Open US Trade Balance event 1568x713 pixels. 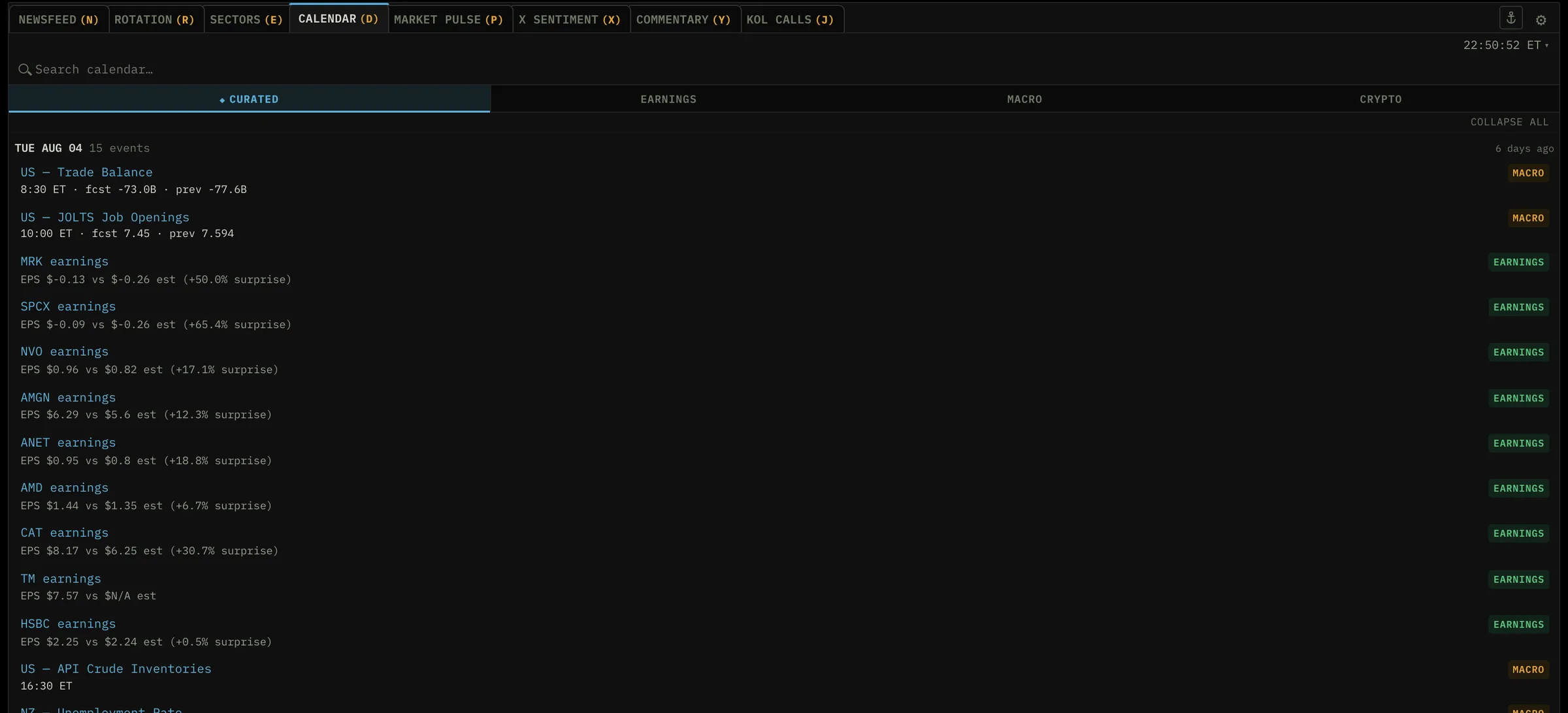click(x=86, y=172)
